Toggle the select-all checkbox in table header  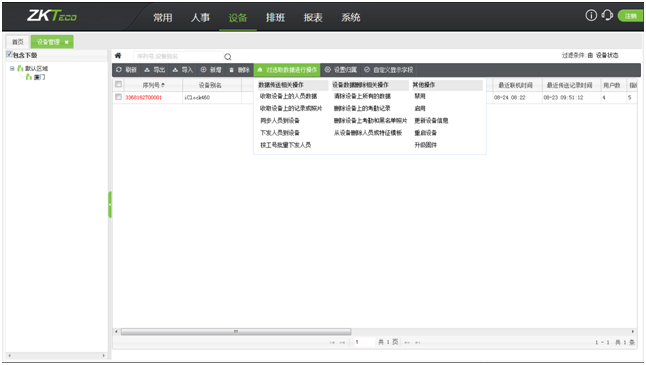tap(119, 84)
